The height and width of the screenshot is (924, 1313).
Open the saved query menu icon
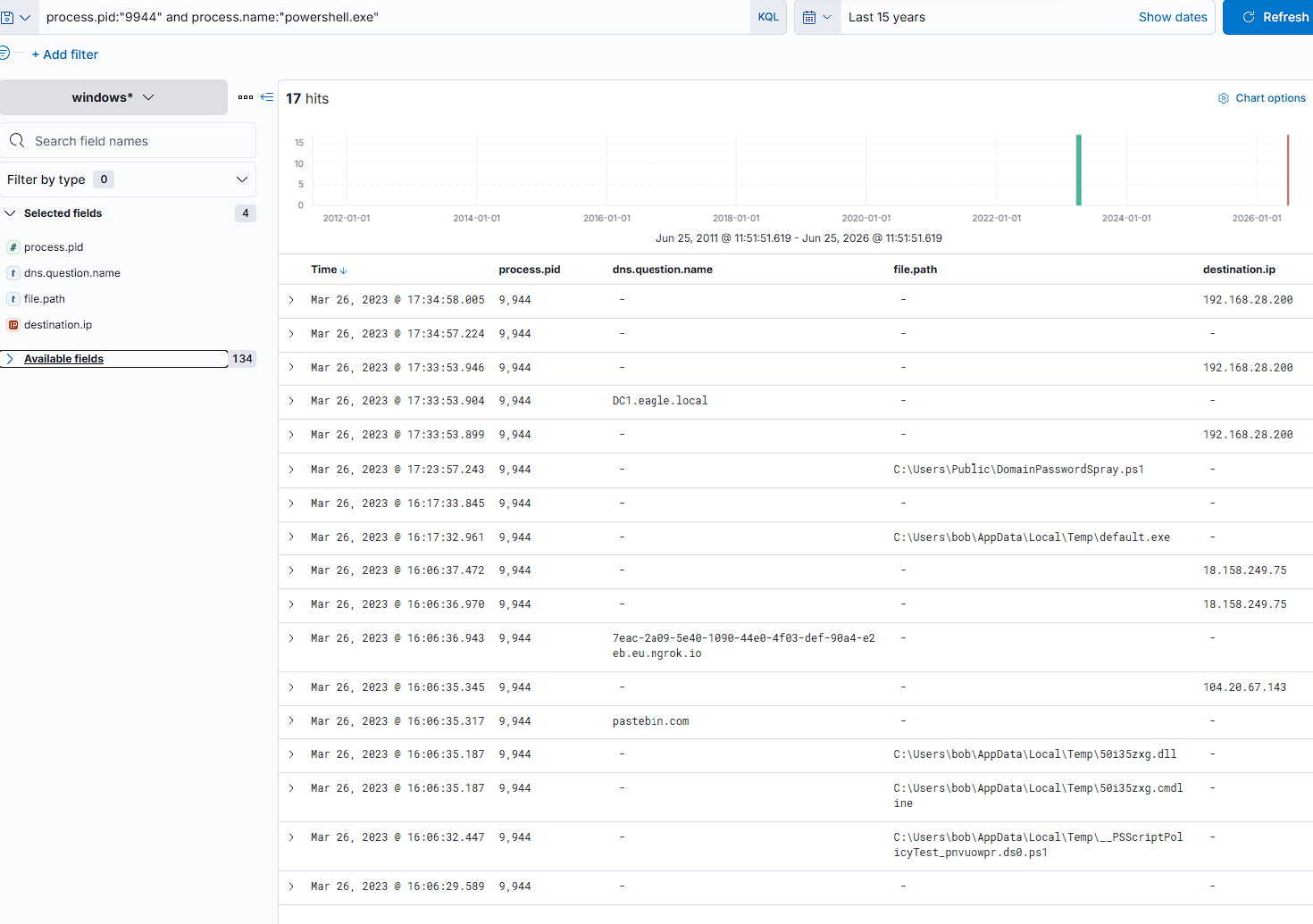(x=15, y=17)
